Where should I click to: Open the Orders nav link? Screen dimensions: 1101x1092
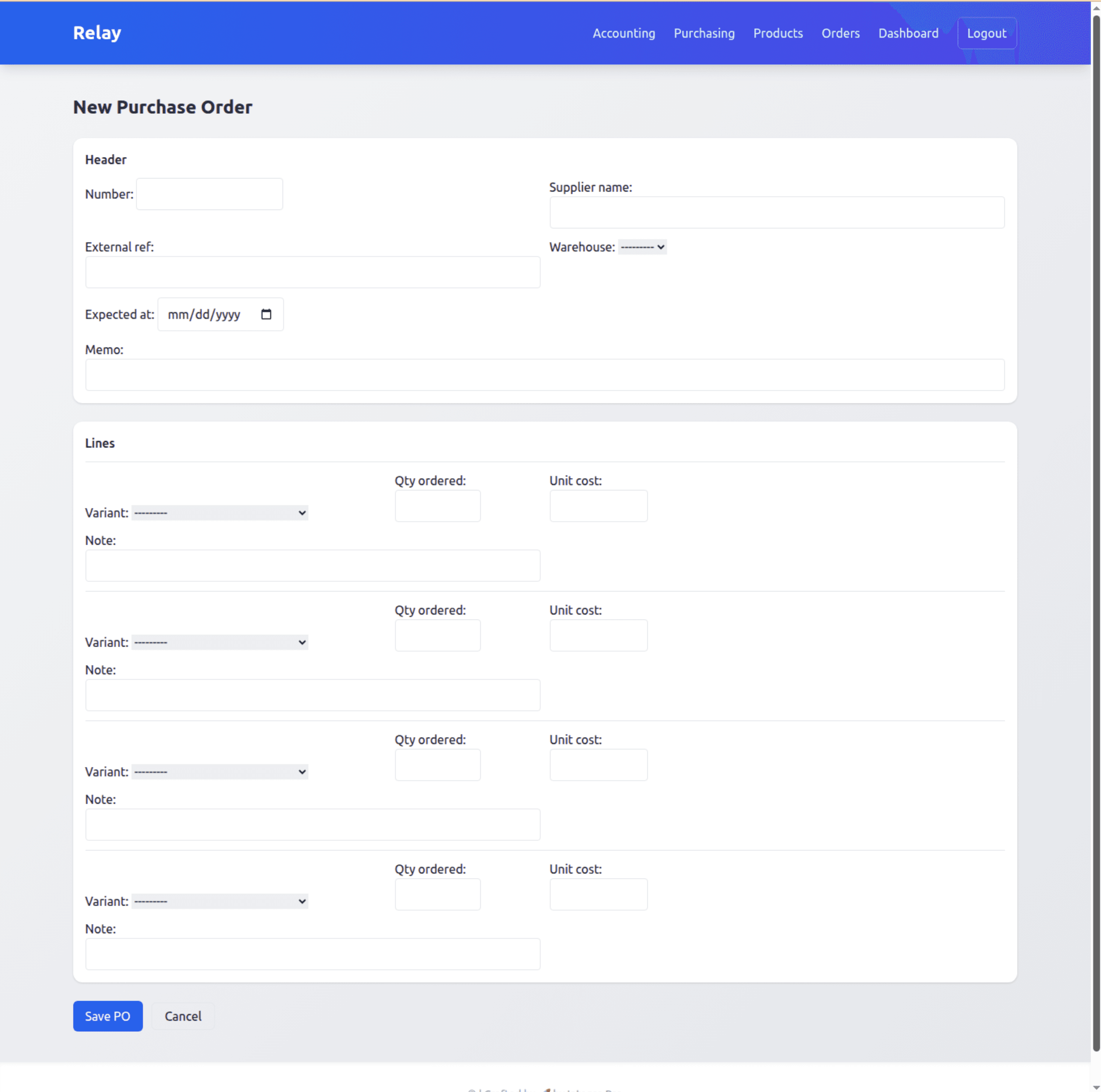point(840,33)
